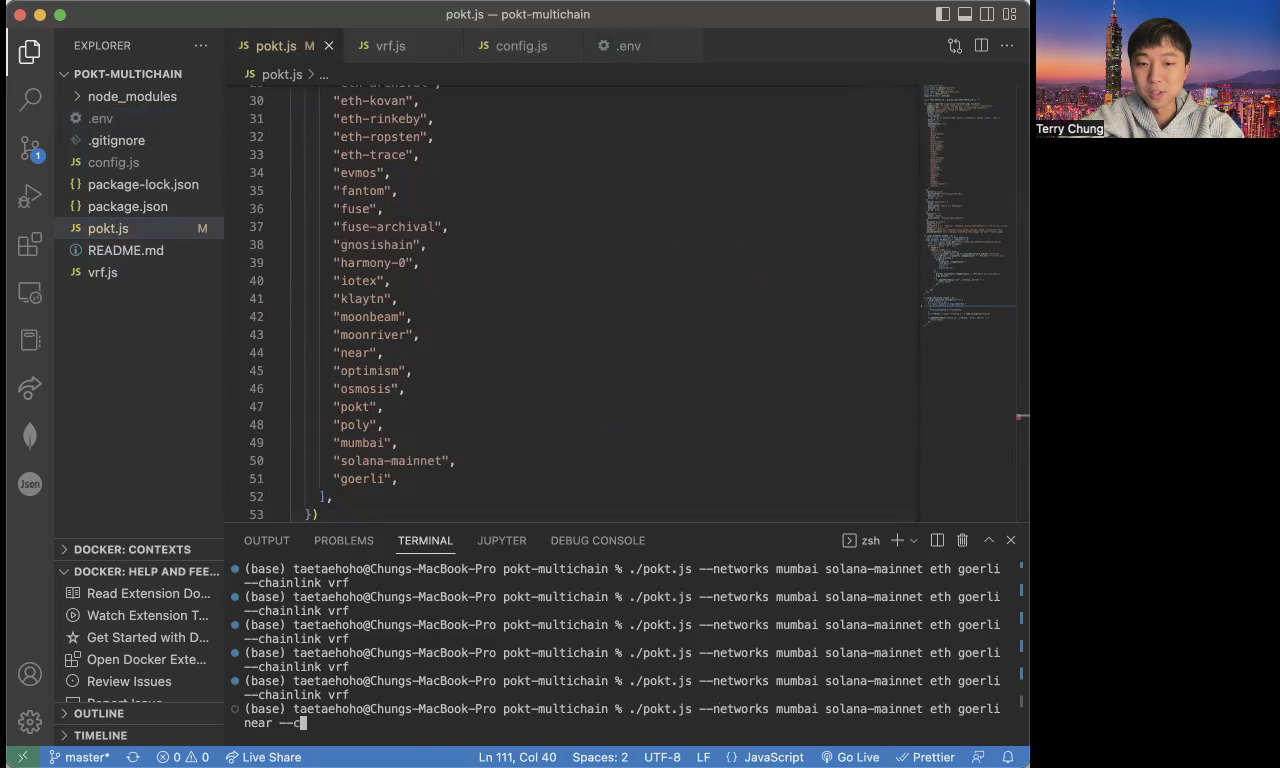The width and height of the screenshot is (1280, 768).
Task: Kill the terminal with trash icon
Action: pos(962,540)
